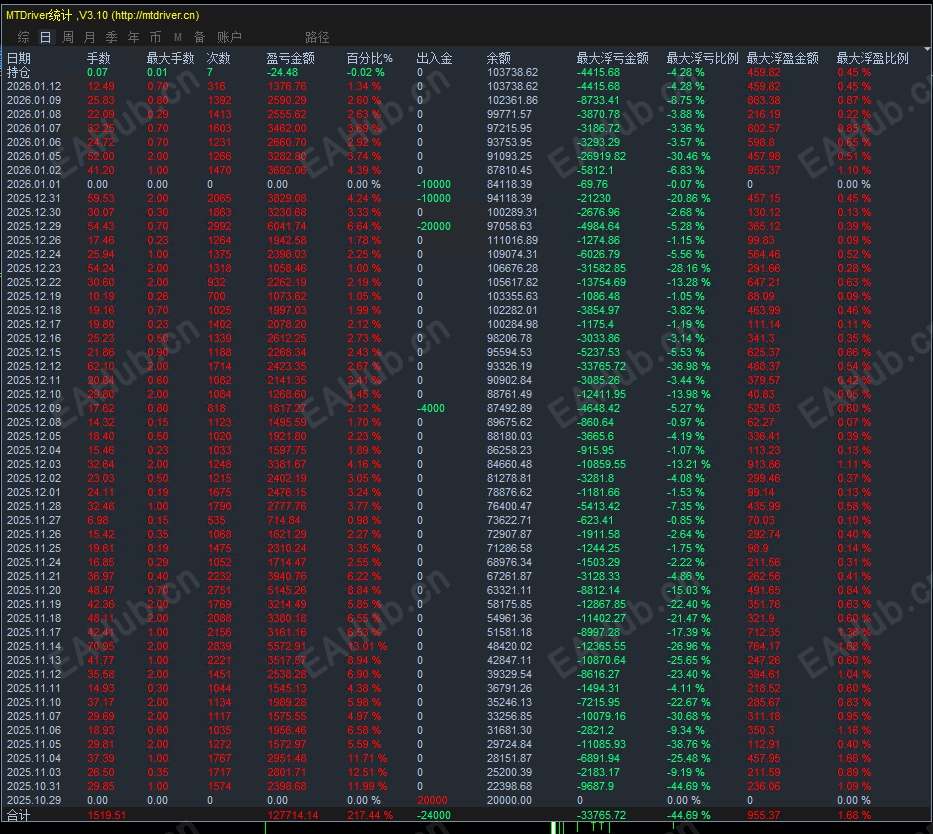This screenshot has height=834, width=933.
Task: Select the 2026.01.05 date row
Action: click(x=34, y=156)
